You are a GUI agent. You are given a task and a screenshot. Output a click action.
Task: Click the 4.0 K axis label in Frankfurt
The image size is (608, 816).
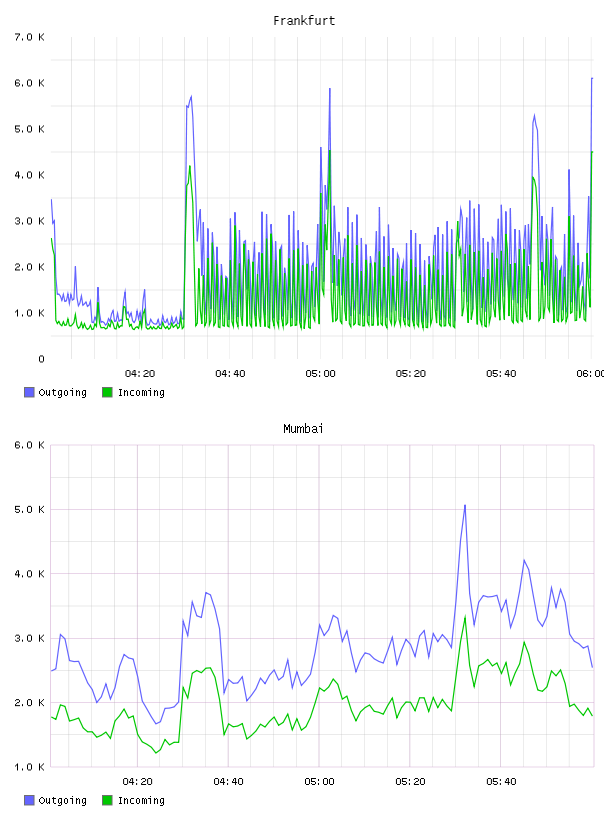click(x=30, y=175)
